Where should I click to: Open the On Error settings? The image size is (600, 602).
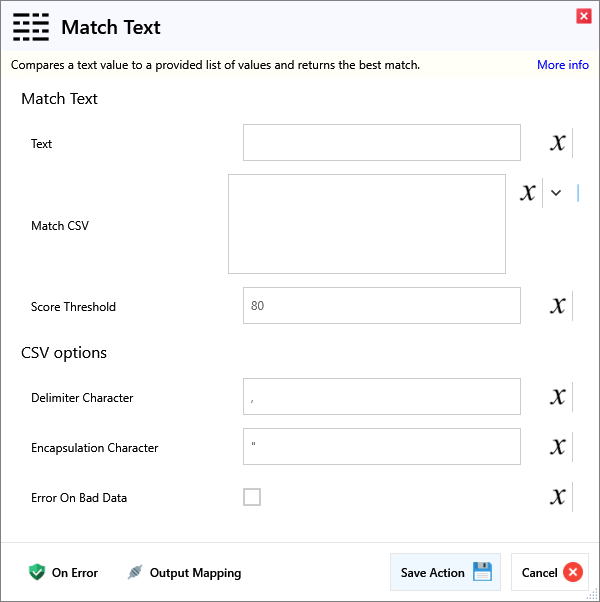pyautogui.click(x=74, y=573)
